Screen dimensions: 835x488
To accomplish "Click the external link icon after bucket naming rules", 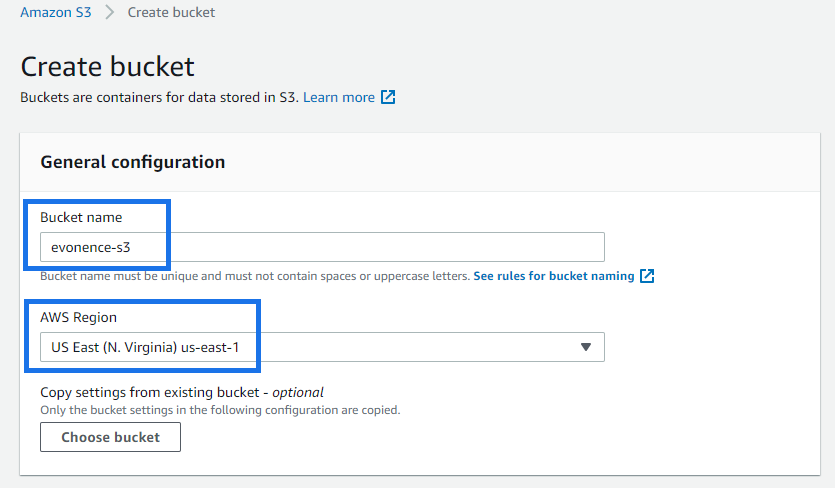I will 646,276.
